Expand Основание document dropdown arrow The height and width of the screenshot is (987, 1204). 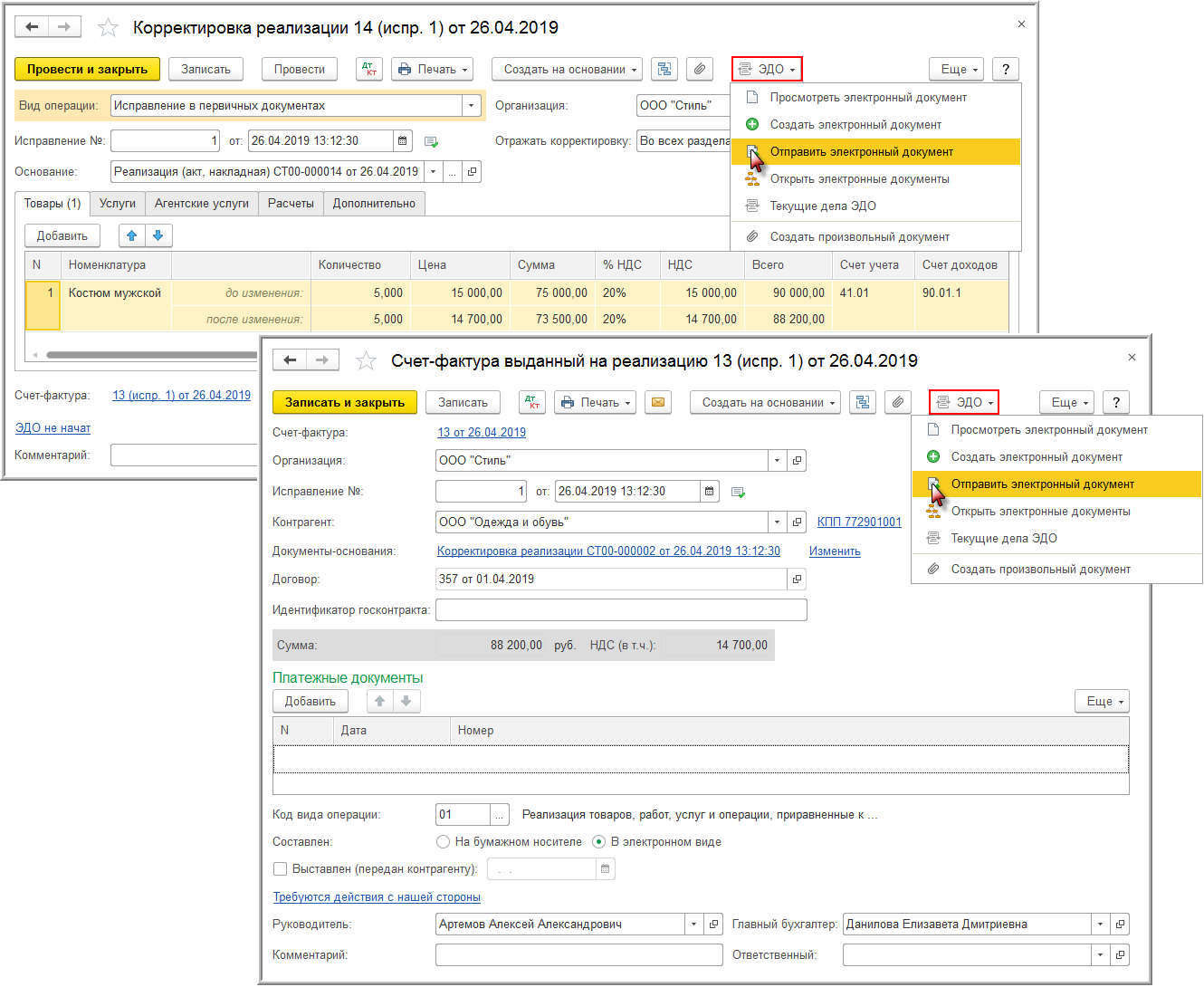click(x=433, y=172)
